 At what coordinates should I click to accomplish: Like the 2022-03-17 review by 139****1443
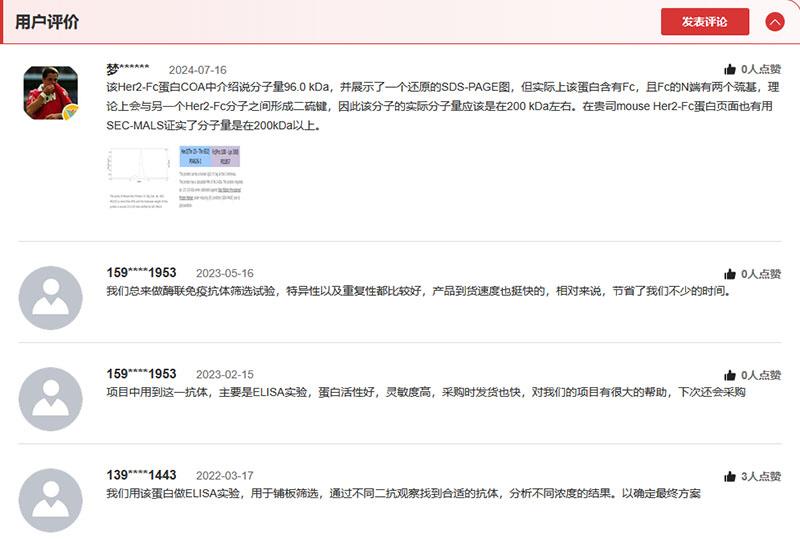coord(730,476)
